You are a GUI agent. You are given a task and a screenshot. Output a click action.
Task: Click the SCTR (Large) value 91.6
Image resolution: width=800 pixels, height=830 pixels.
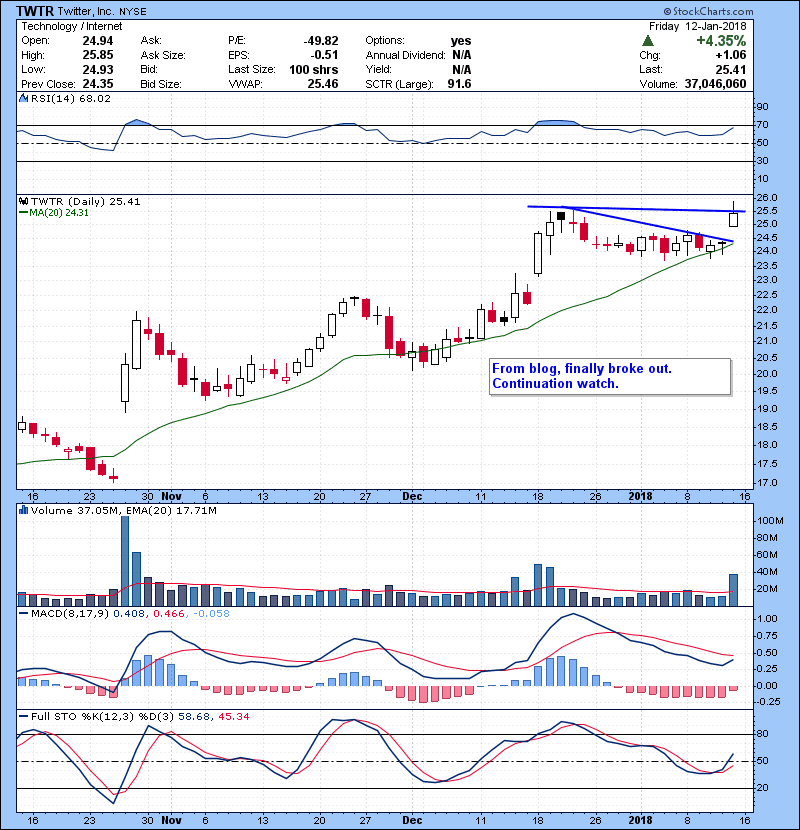[459, 84]
